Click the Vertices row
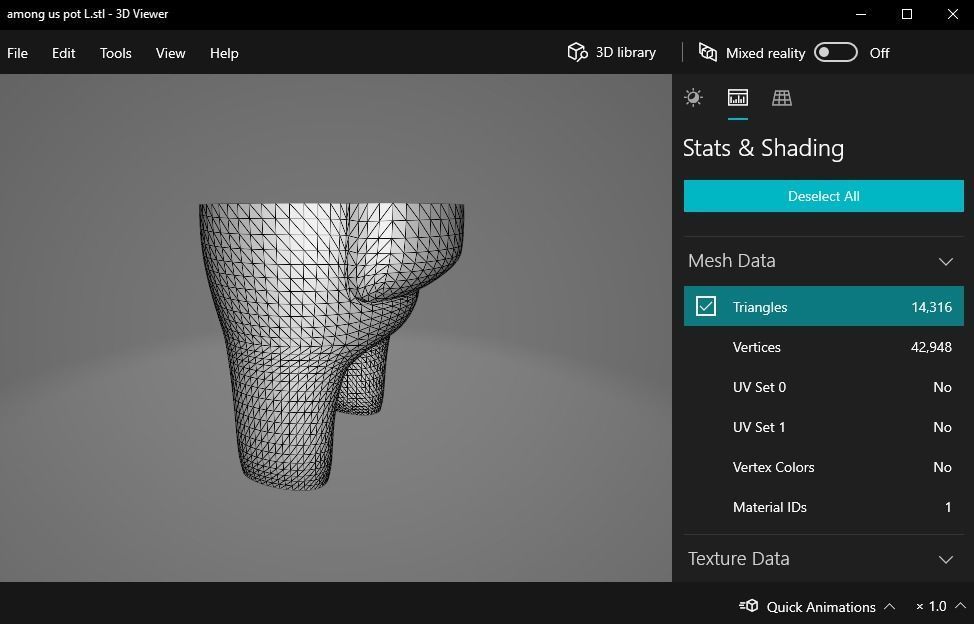This screenshot has width=974, height=624. pyautogui.click(x=824, y=347)
